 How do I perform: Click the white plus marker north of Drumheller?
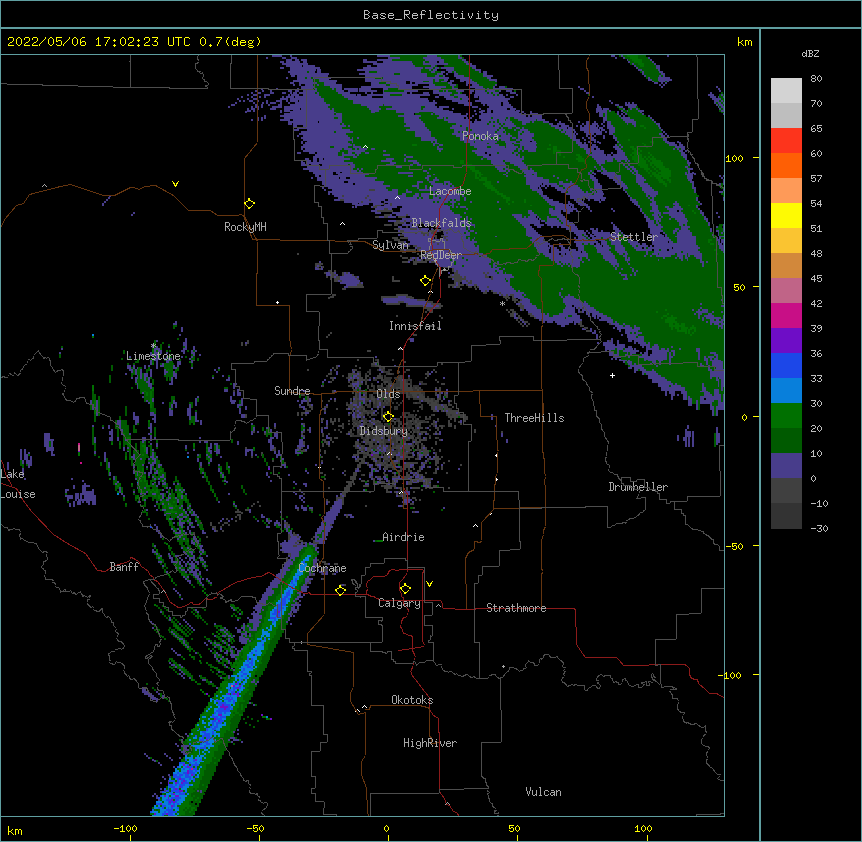pos(612,375)
